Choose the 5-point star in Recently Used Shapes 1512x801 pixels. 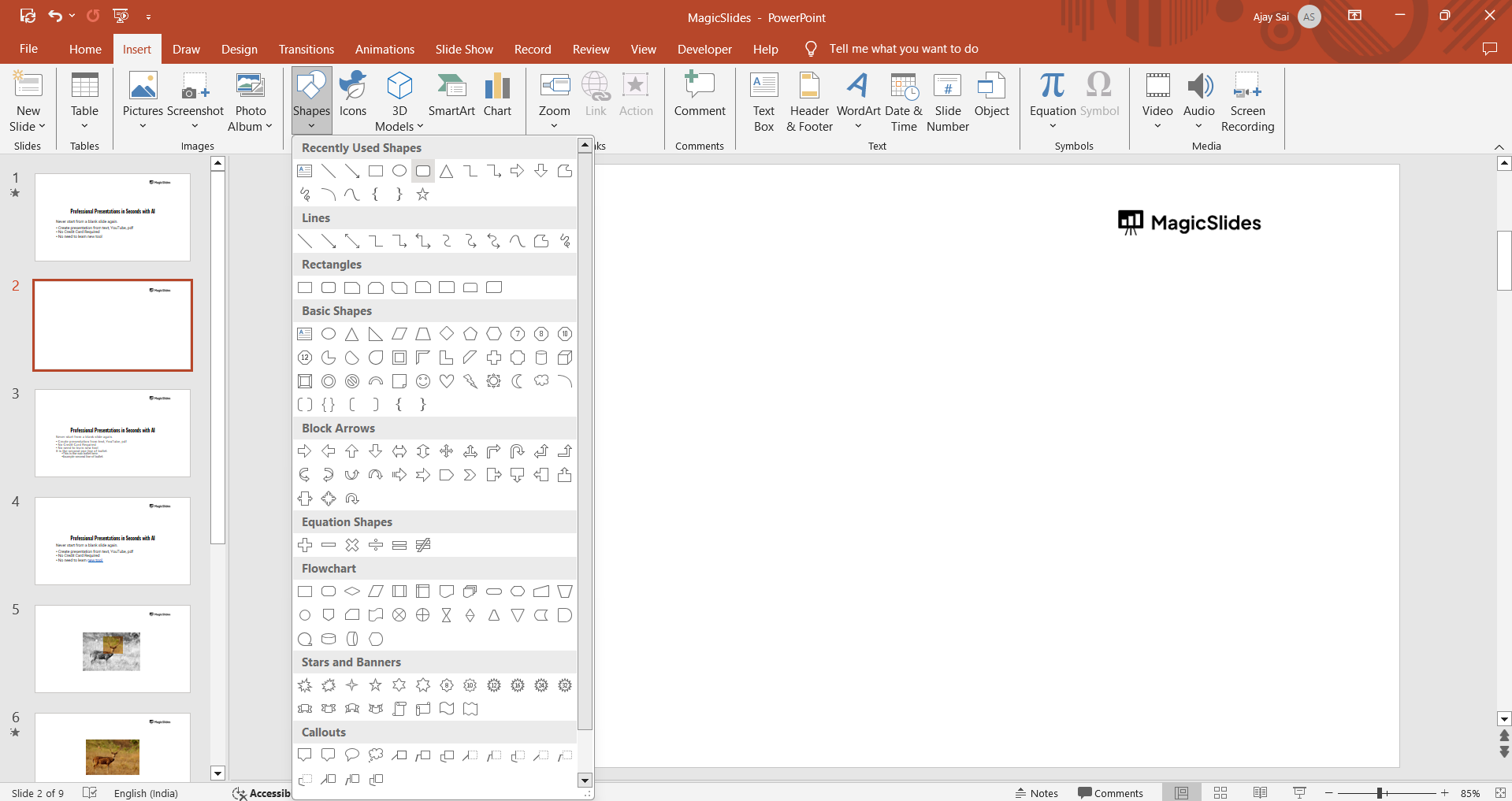point(423,195)
